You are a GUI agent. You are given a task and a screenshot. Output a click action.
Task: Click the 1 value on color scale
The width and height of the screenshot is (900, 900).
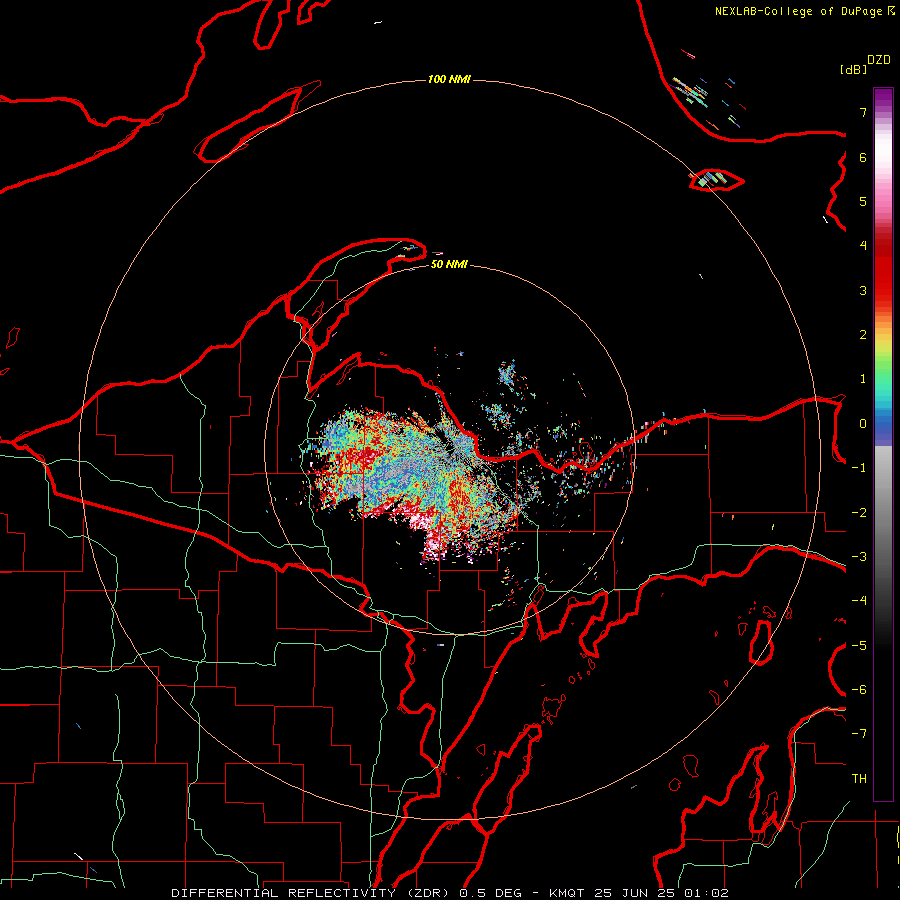pyautogui.click(x=863, y=379)
